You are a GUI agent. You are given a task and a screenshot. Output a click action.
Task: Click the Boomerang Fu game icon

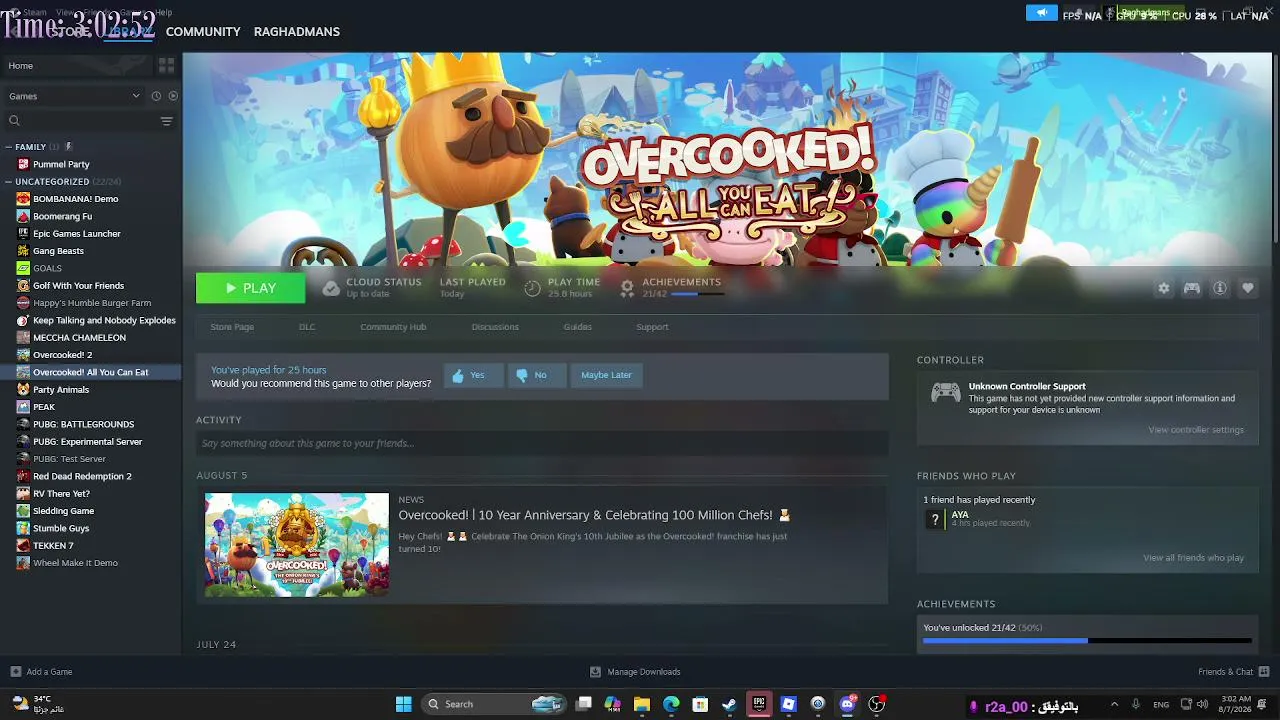coord(23,216)
